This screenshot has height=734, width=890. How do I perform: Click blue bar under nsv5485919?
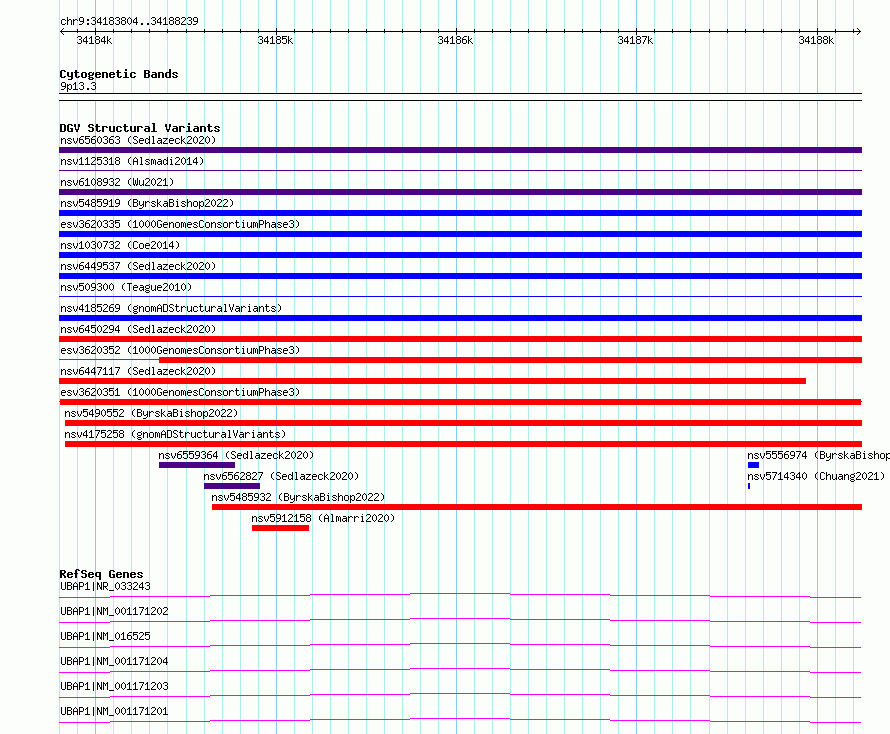(460, 213)
